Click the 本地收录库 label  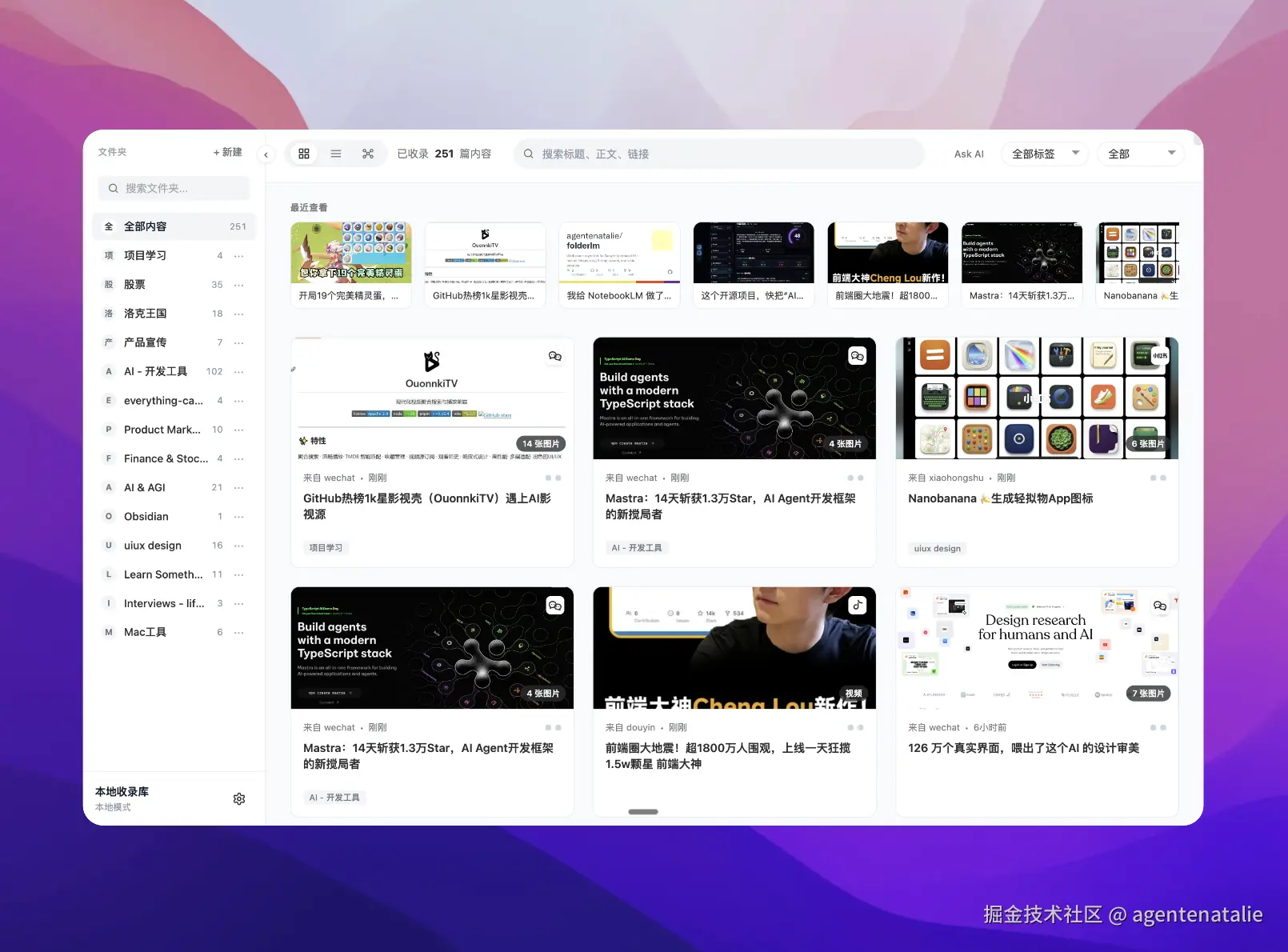coord(122,792)
